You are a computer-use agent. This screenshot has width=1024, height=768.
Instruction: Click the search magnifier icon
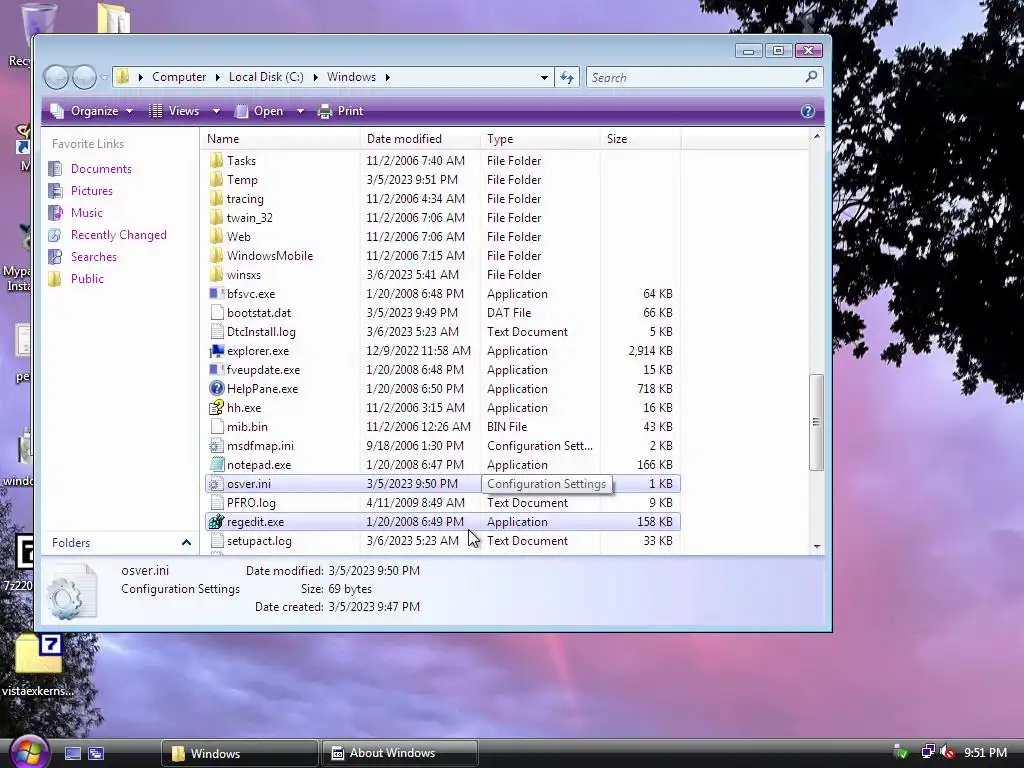pyautogui.click(x=810, y=77)
